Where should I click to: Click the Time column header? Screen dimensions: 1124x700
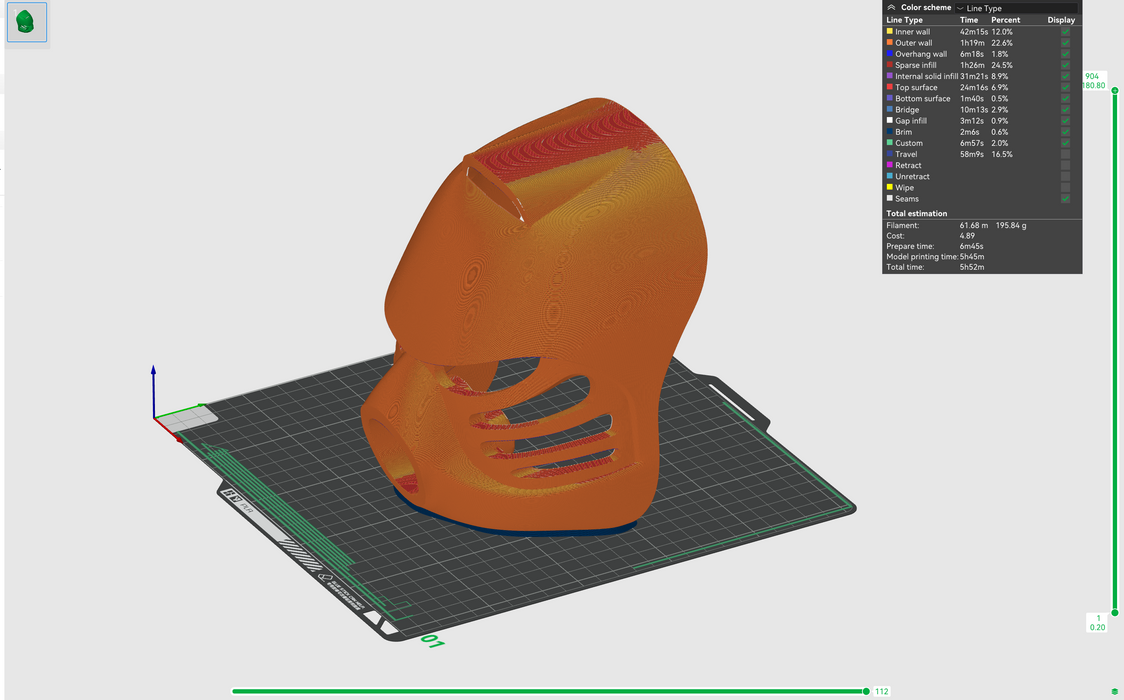pyautogui.click(x=969, y=20)
